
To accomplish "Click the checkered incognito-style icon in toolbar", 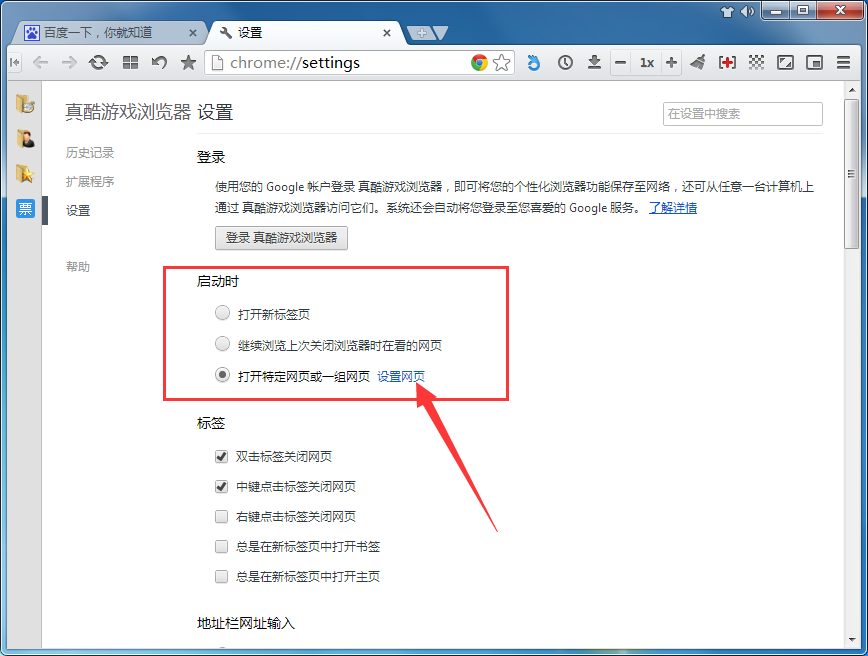I will [757, 62].
